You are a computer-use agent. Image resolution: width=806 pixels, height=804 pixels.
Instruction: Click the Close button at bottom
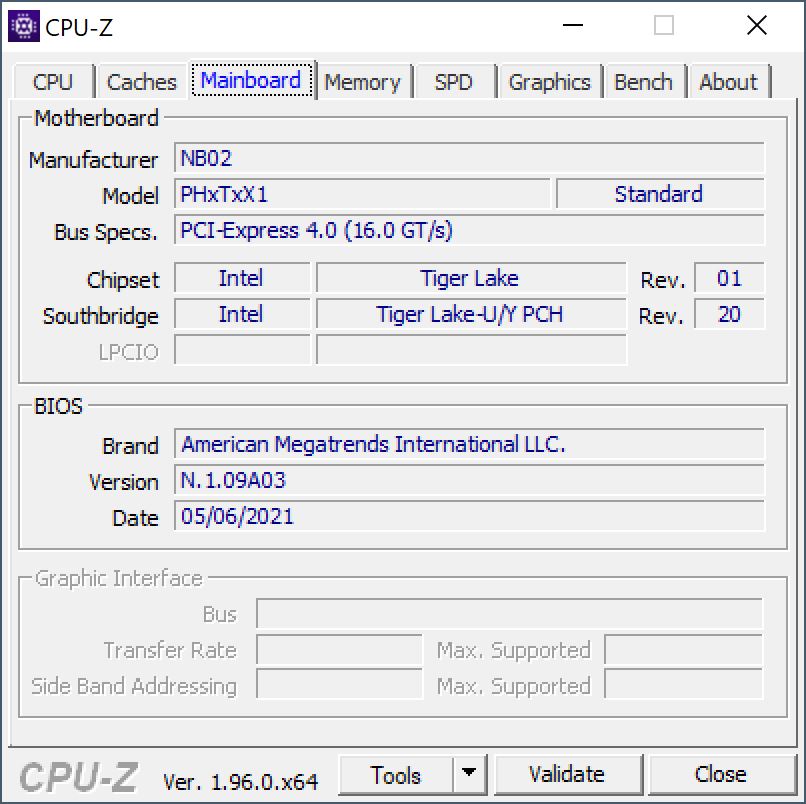[721, 775]
